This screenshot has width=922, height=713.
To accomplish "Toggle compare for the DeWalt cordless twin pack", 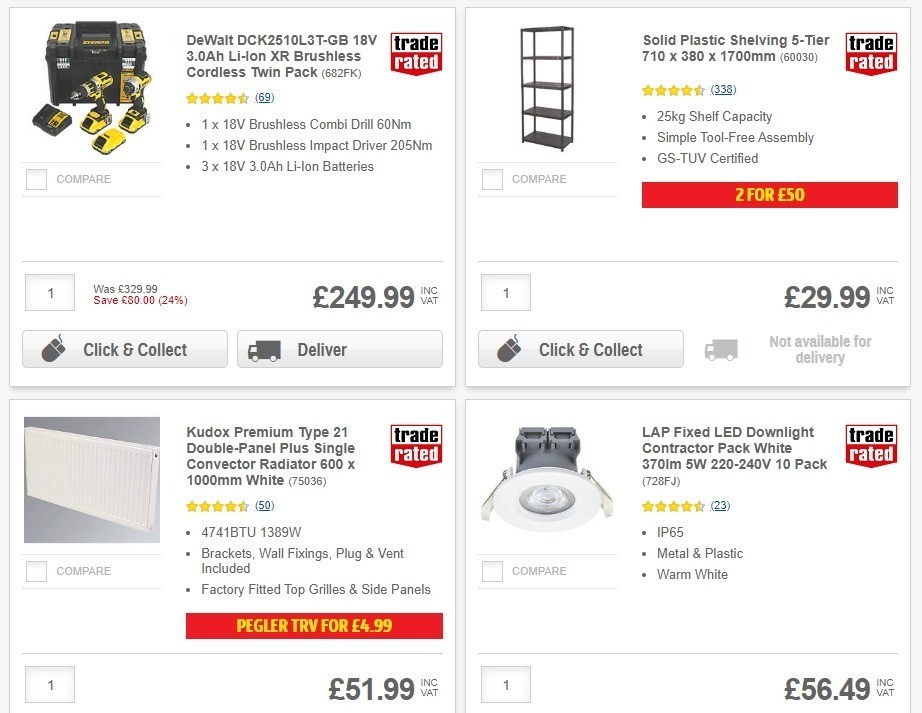I will [x=36, y=179].
